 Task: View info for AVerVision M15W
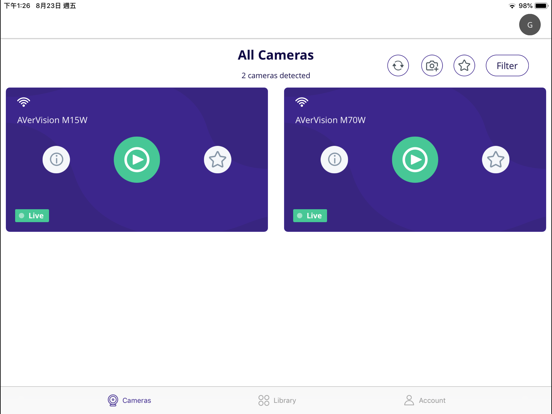coord(56,159)
